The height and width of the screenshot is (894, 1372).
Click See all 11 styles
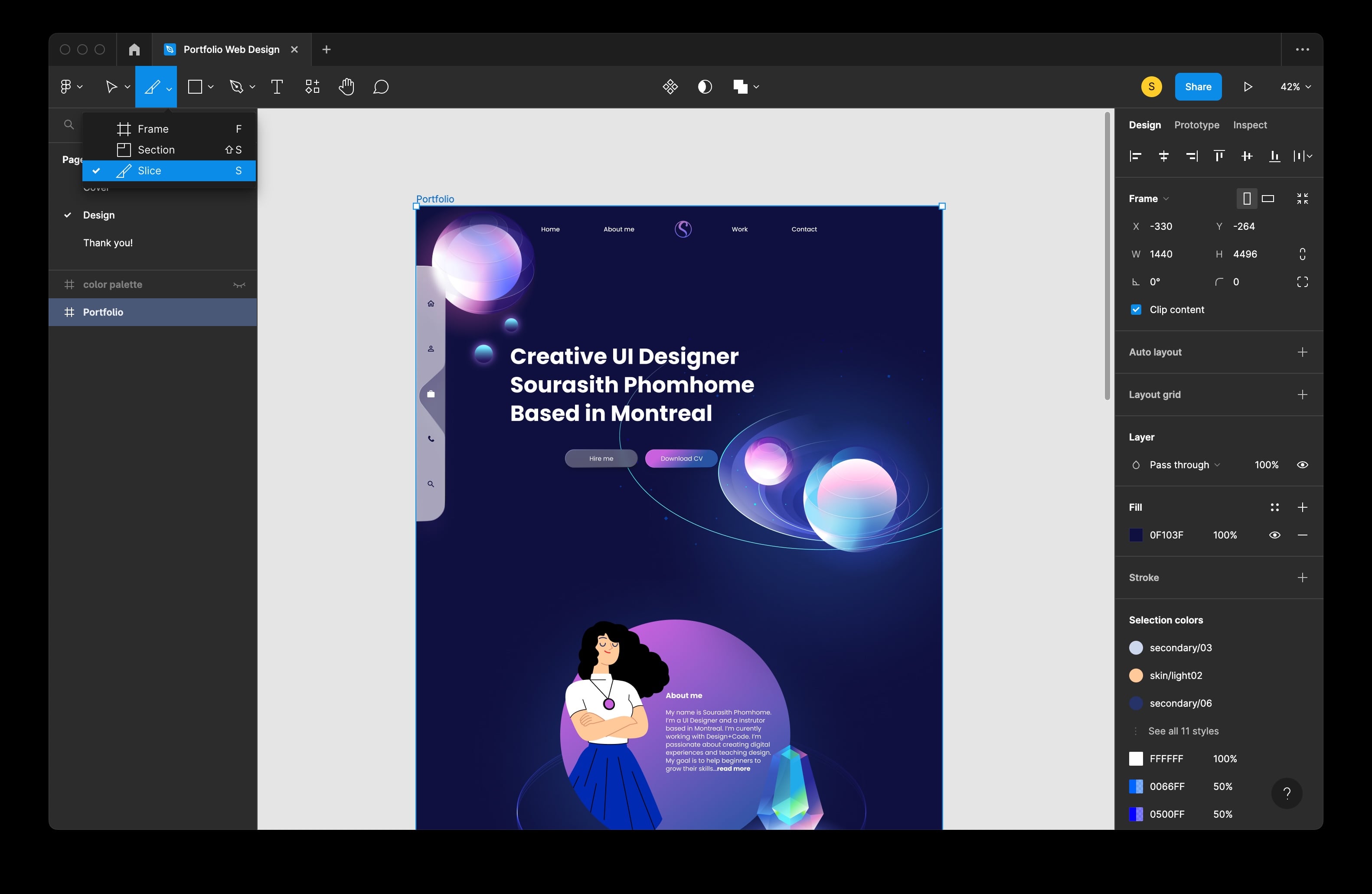click(x=1183, y=731)
